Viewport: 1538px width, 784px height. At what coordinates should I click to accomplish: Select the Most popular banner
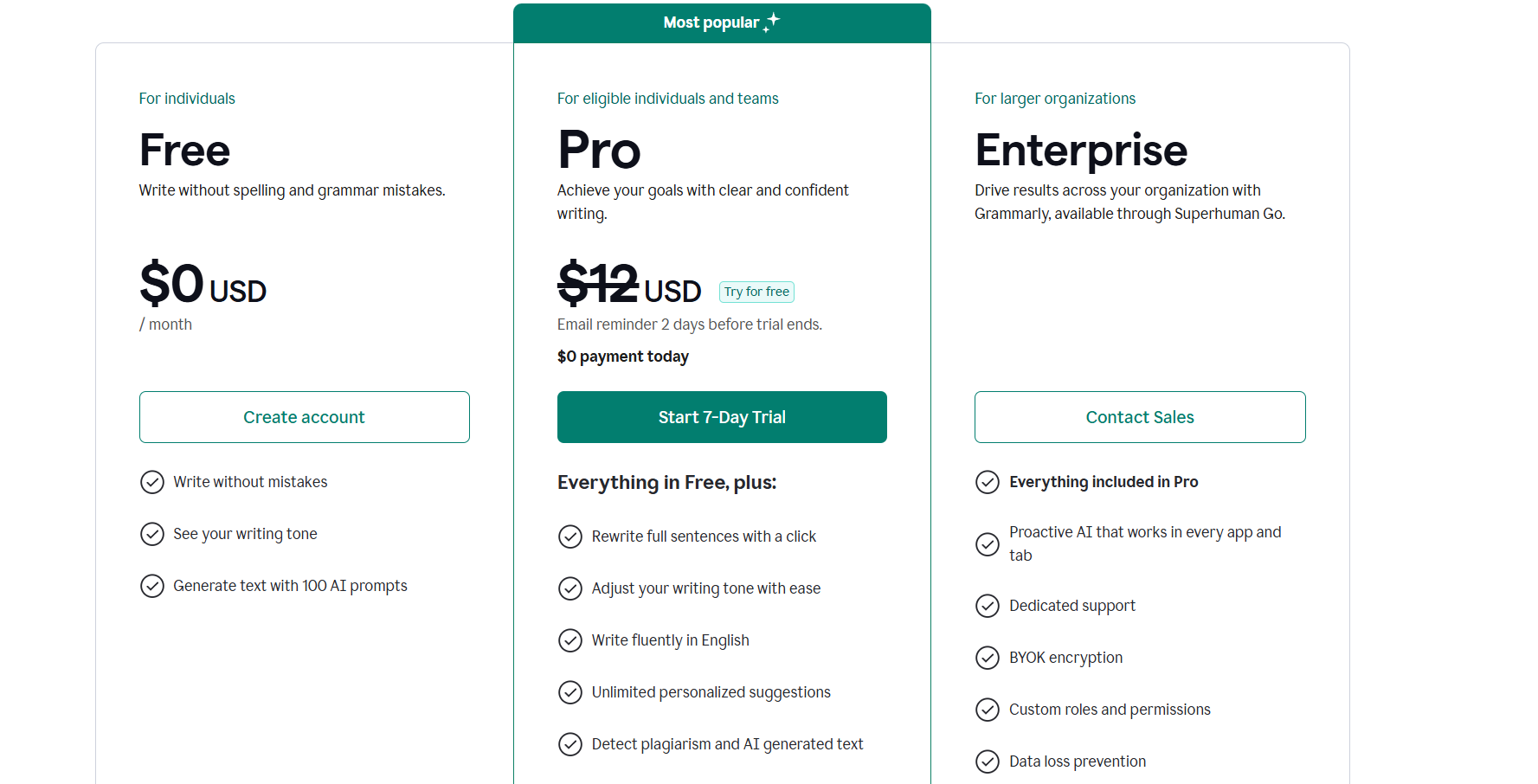[722, 22]
